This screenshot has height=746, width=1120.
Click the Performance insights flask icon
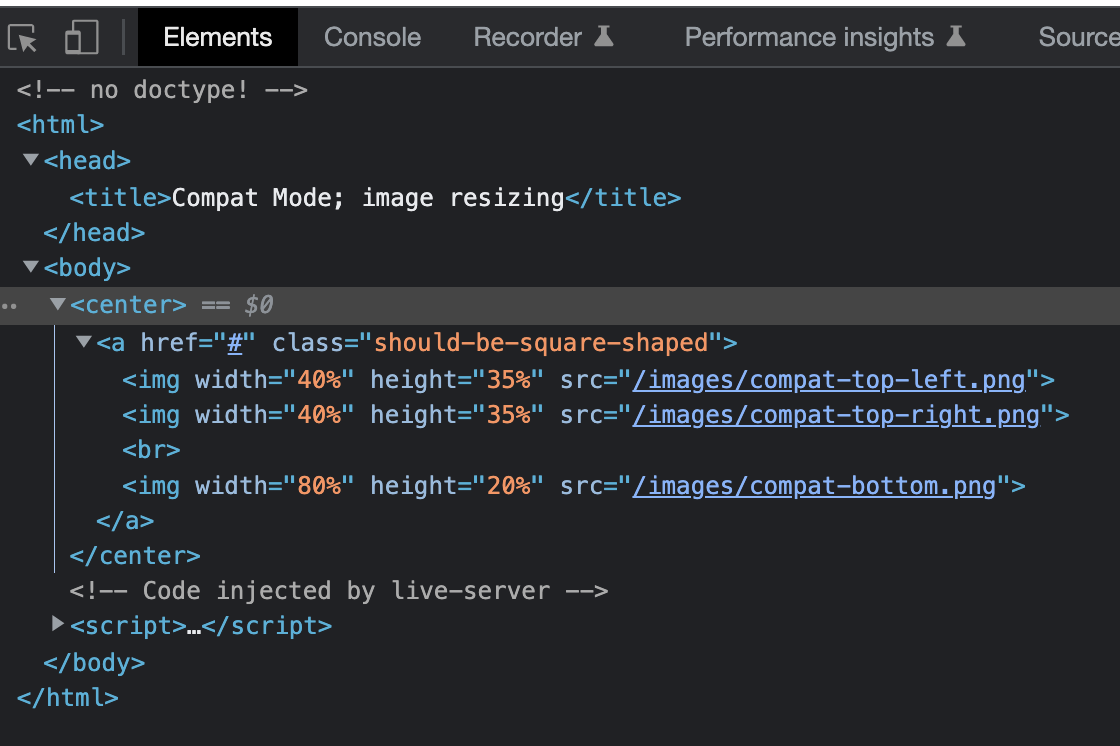(x=956, y=36)
